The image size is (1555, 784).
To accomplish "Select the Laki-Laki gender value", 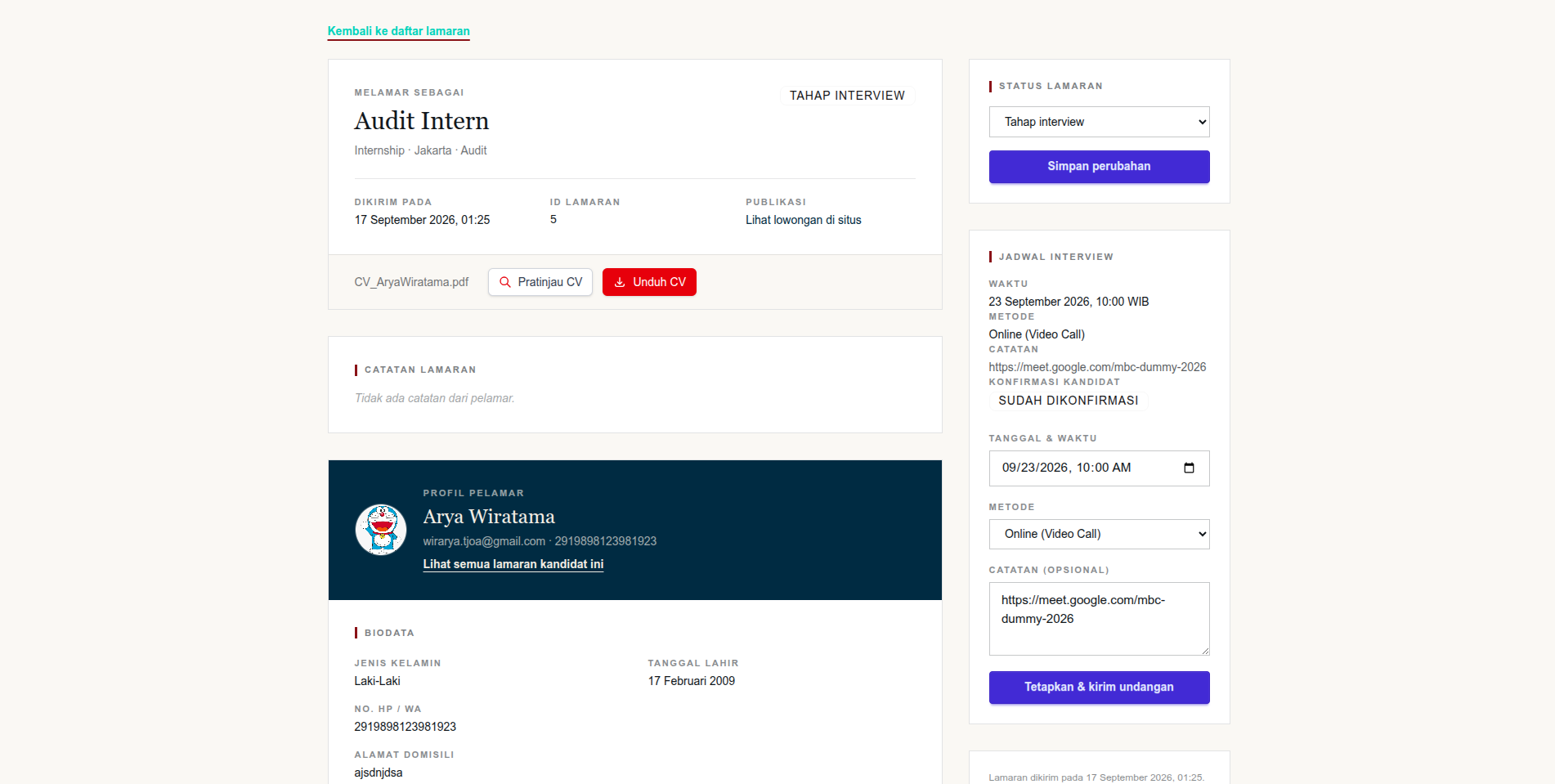I will click(x=377, y=681).
